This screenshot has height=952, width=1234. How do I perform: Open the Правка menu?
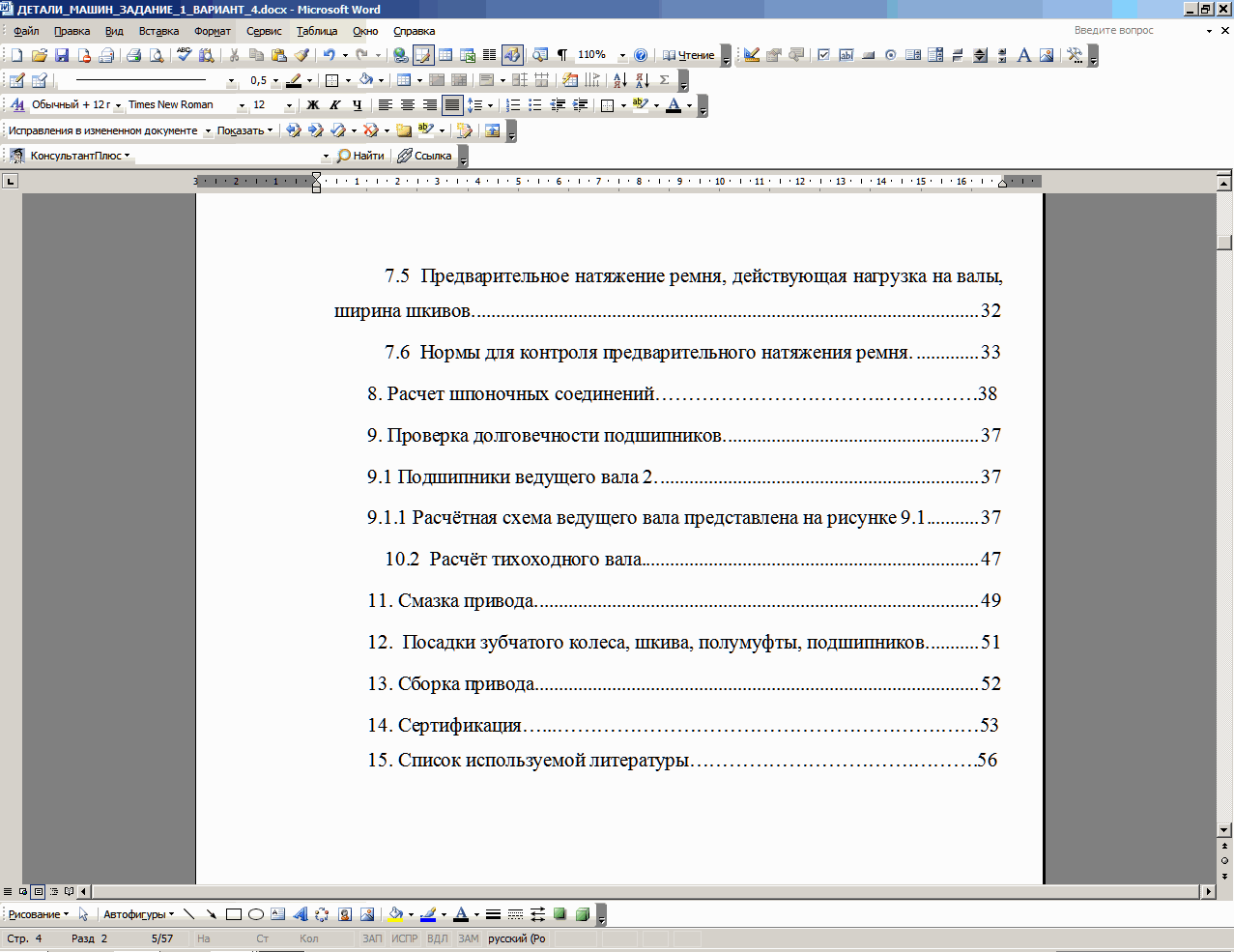72,31
